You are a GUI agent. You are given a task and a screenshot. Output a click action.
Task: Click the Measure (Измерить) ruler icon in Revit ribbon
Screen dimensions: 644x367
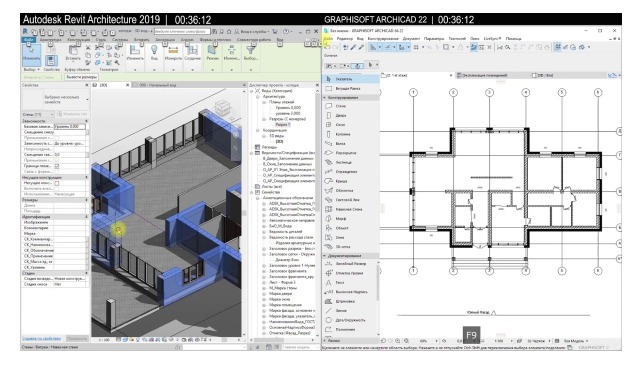click(x=173, y=53)
